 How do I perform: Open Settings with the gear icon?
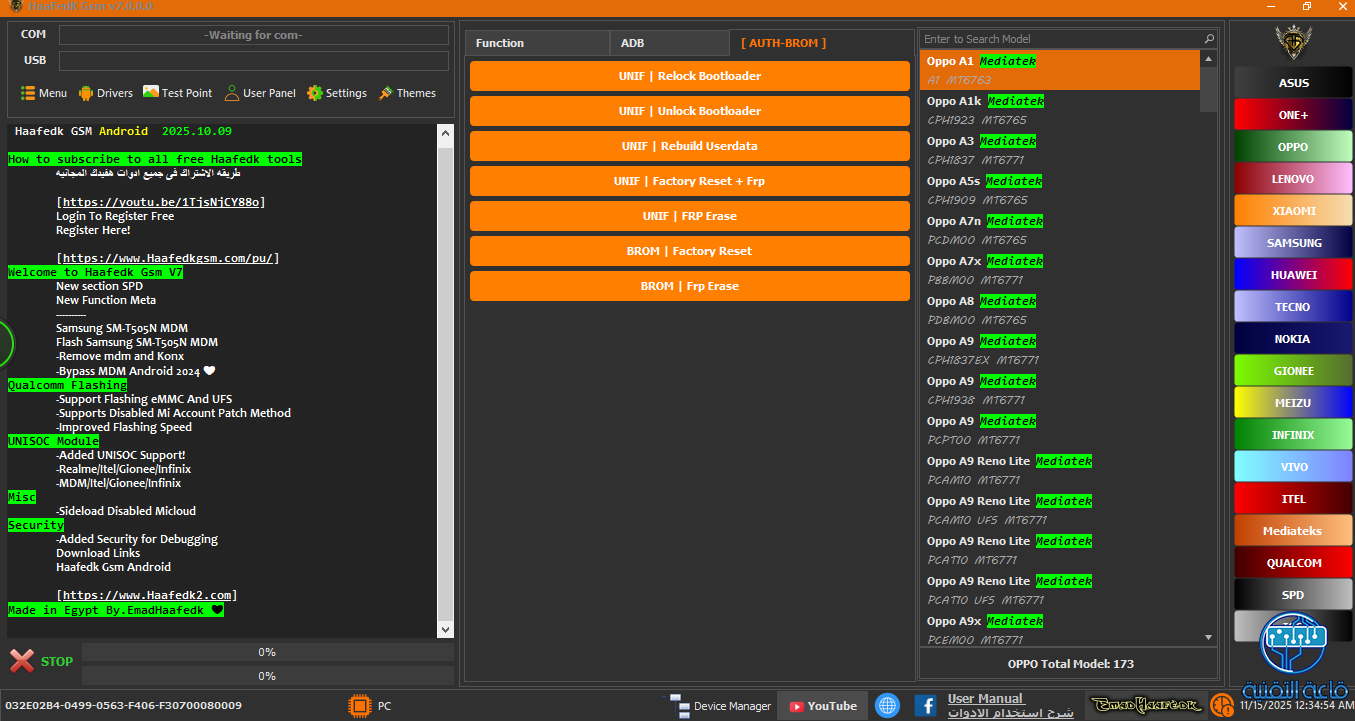[x=315, y=93]
